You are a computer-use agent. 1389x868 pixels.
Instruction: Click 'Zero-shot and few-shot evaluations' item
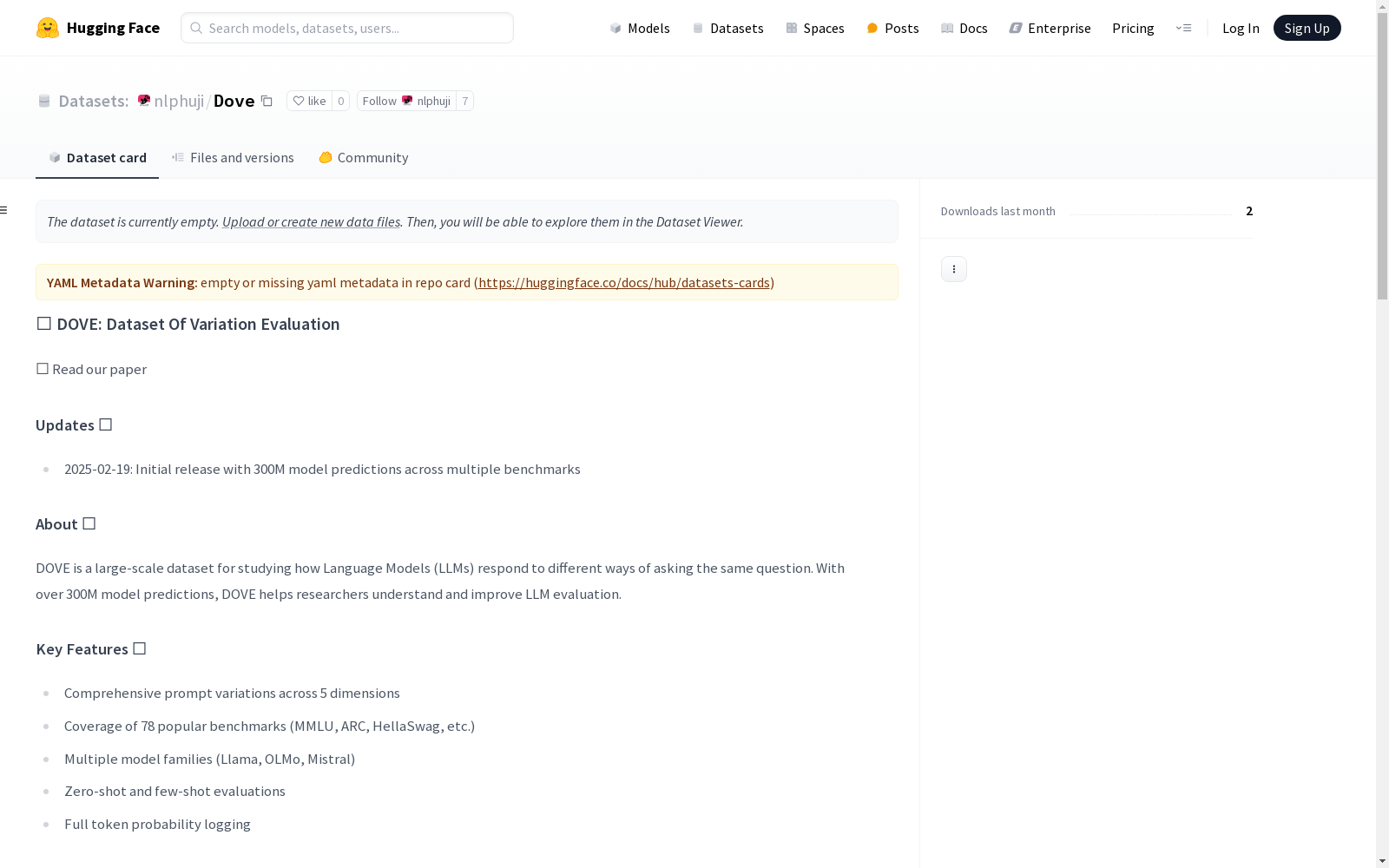coord(174,791)
